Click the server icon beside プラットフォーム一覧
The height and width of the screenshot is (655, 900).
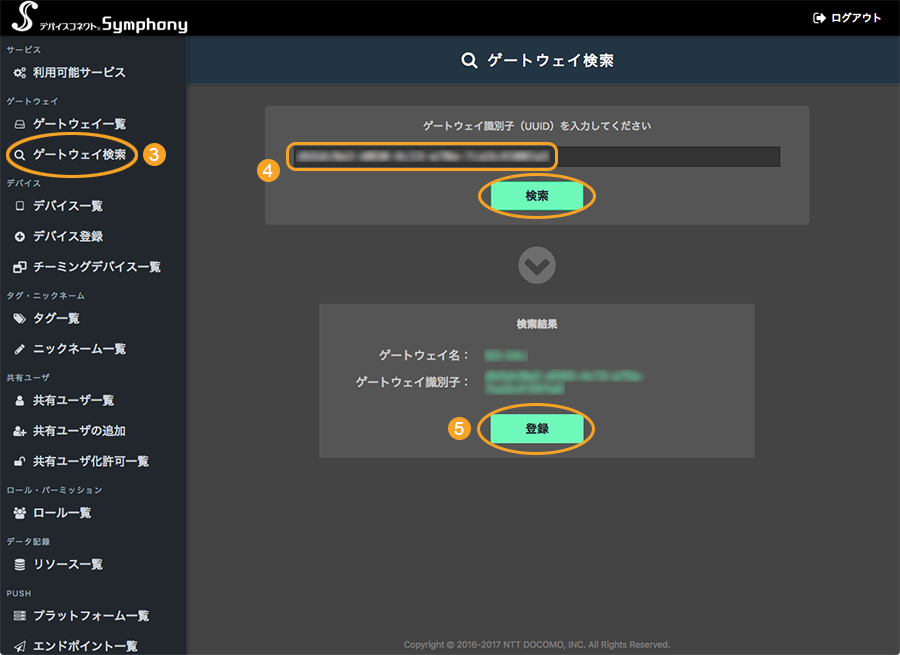pyautogui.click(x=20, y=616)
